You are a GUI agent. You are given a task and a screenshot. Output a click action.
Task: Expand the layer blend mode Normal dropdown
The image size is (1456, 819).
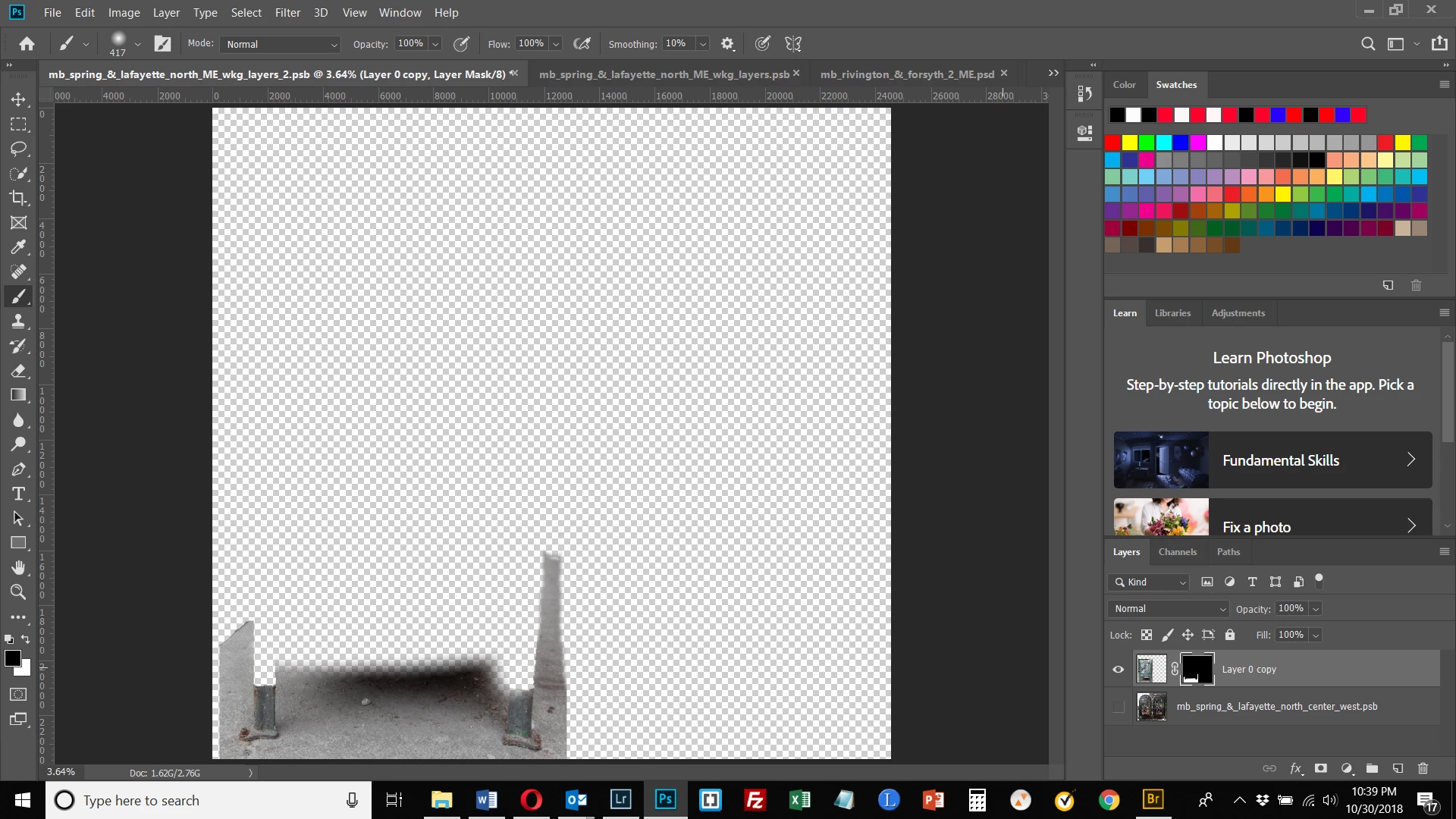[x=1168, y=609]
